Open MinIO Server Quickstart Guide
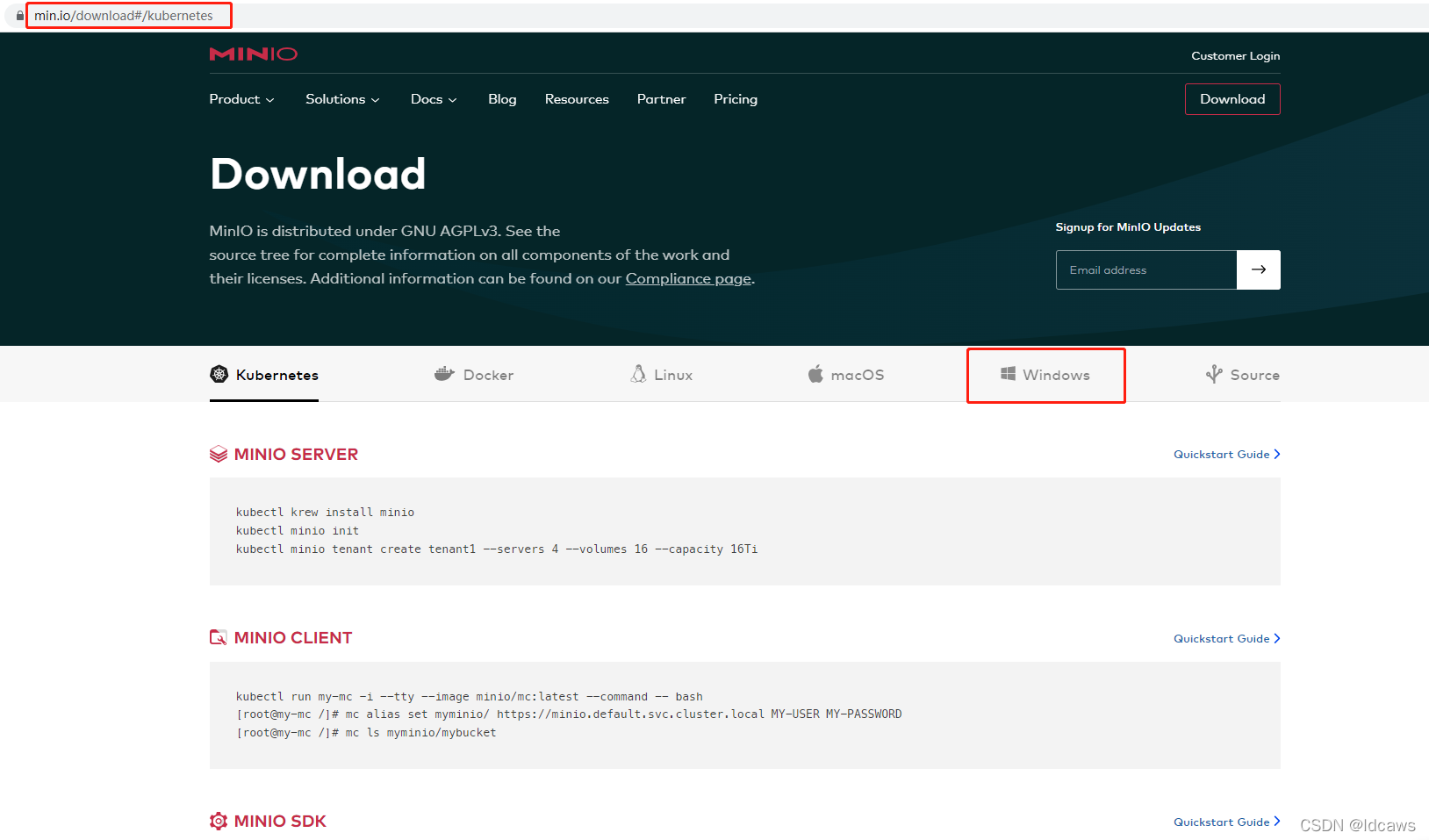 tap(1227, 454)
